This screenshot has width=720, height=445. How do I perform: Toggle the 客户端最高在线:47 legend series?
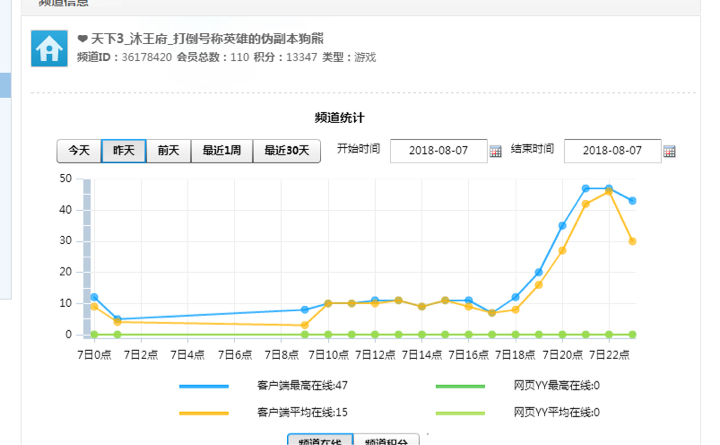coord(302,386)
